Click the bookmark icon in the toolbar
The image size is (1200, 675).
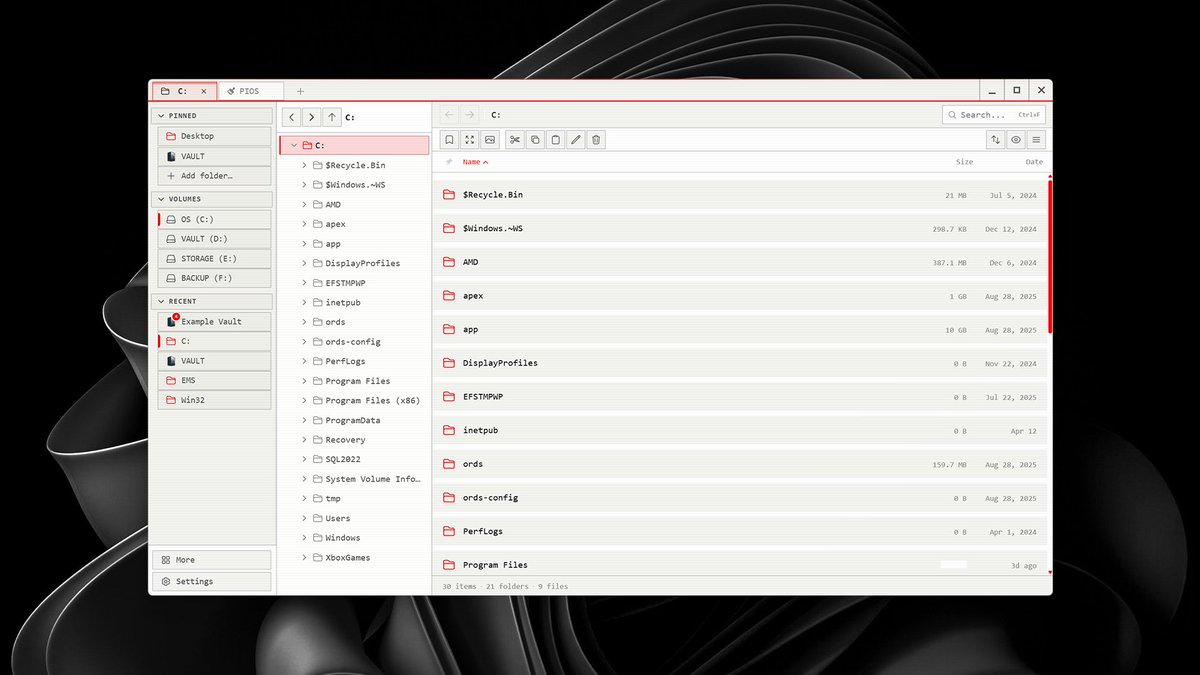(450, 140)
